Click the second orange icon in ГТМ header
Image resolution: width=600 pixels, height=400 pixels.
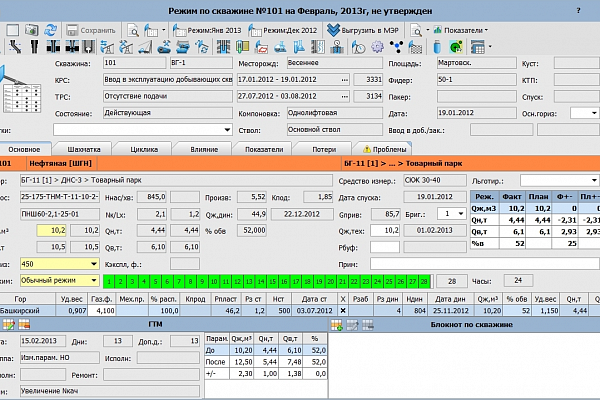(24, 325)
